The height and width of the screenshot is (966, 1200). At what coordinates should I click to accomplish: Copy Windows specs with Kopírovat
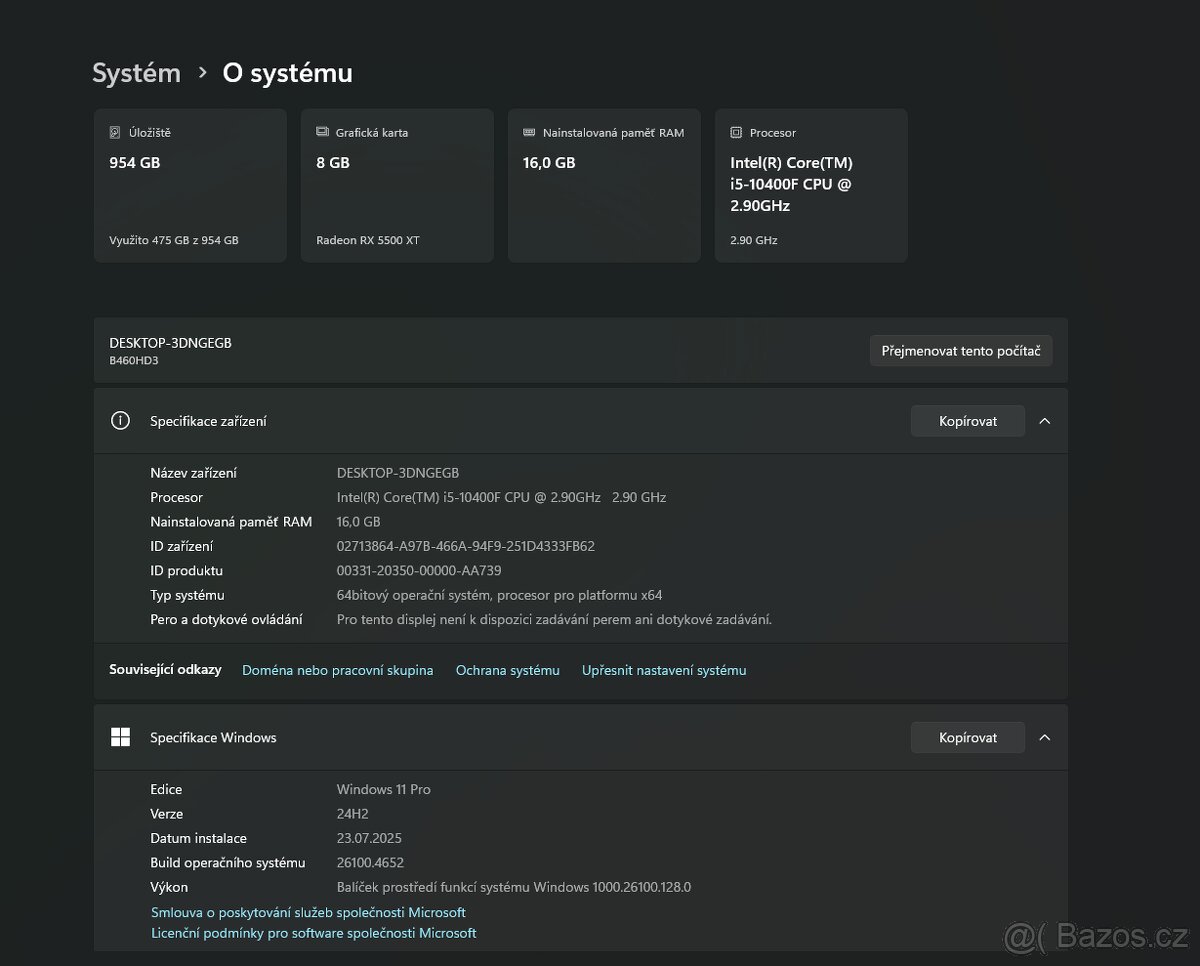tap(968, 737)
